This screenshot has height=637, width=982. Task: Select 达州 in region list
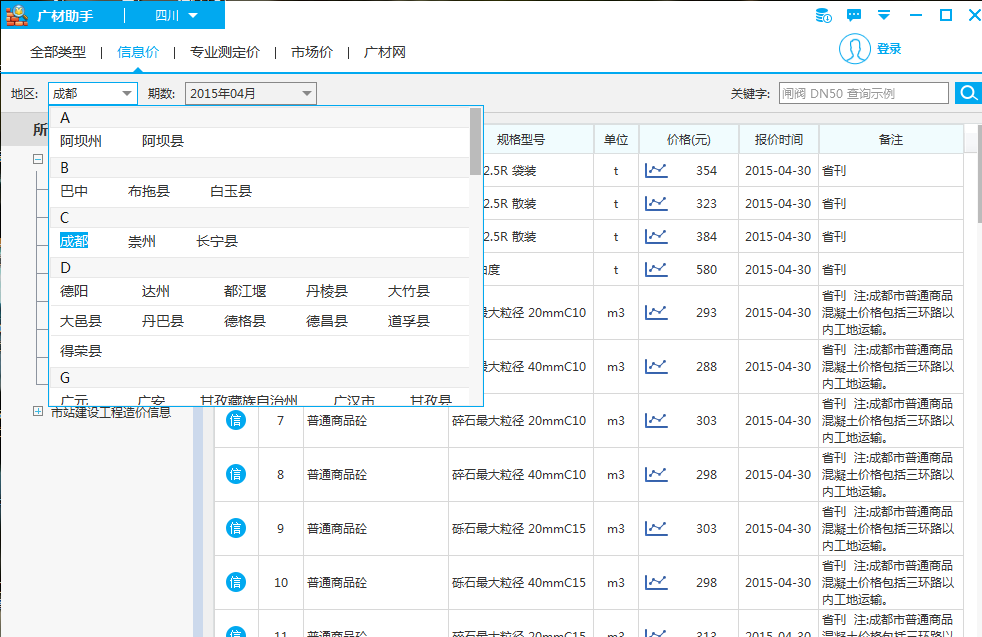point(155,291)
